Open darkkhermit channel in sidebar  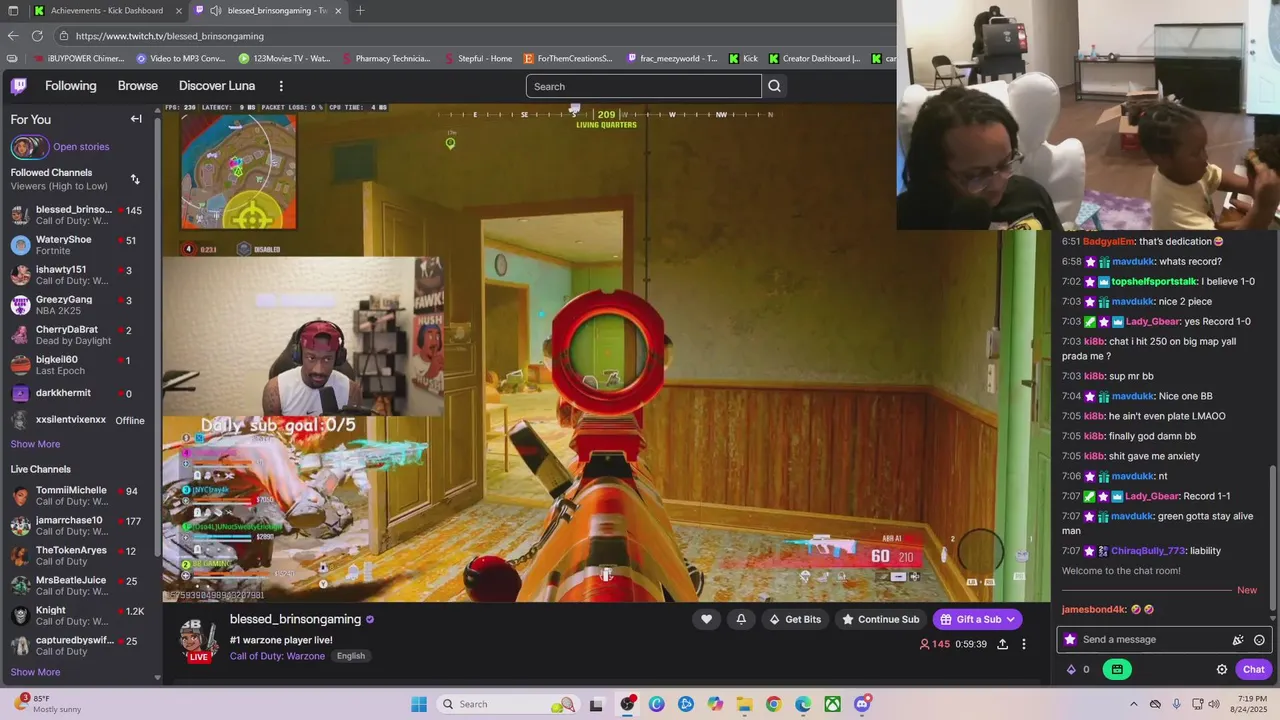pyautogui.click(x=80, y=394)
